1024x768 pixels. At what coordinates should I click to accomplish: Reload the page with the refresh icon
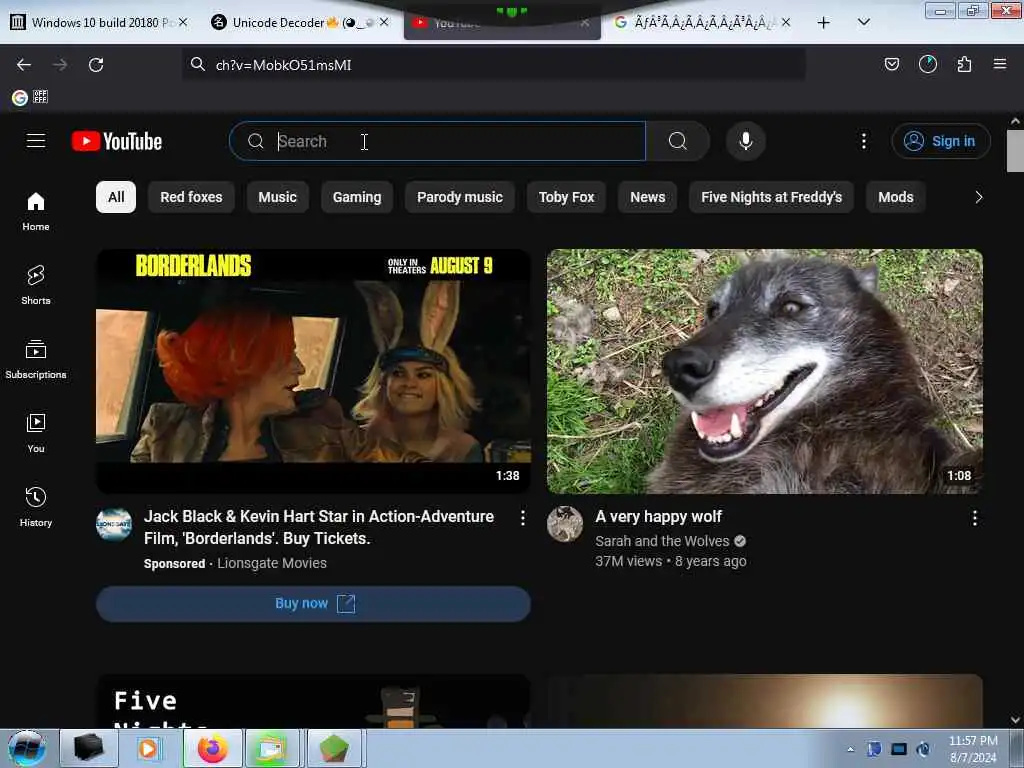pos(96,65)
